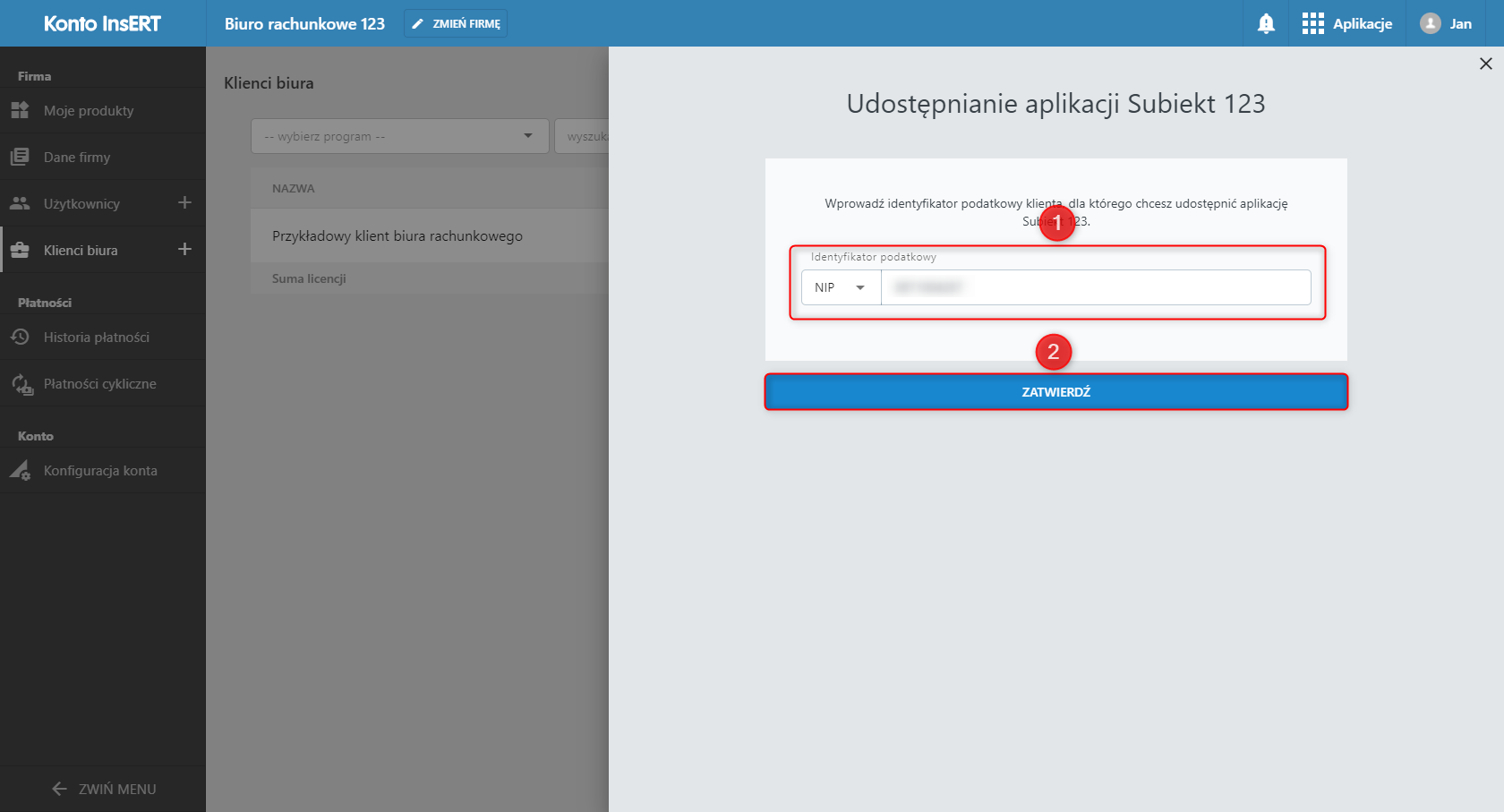Open the Użytkownicy menu item
Screen dimensions: 1504x812
pos(81,204)
